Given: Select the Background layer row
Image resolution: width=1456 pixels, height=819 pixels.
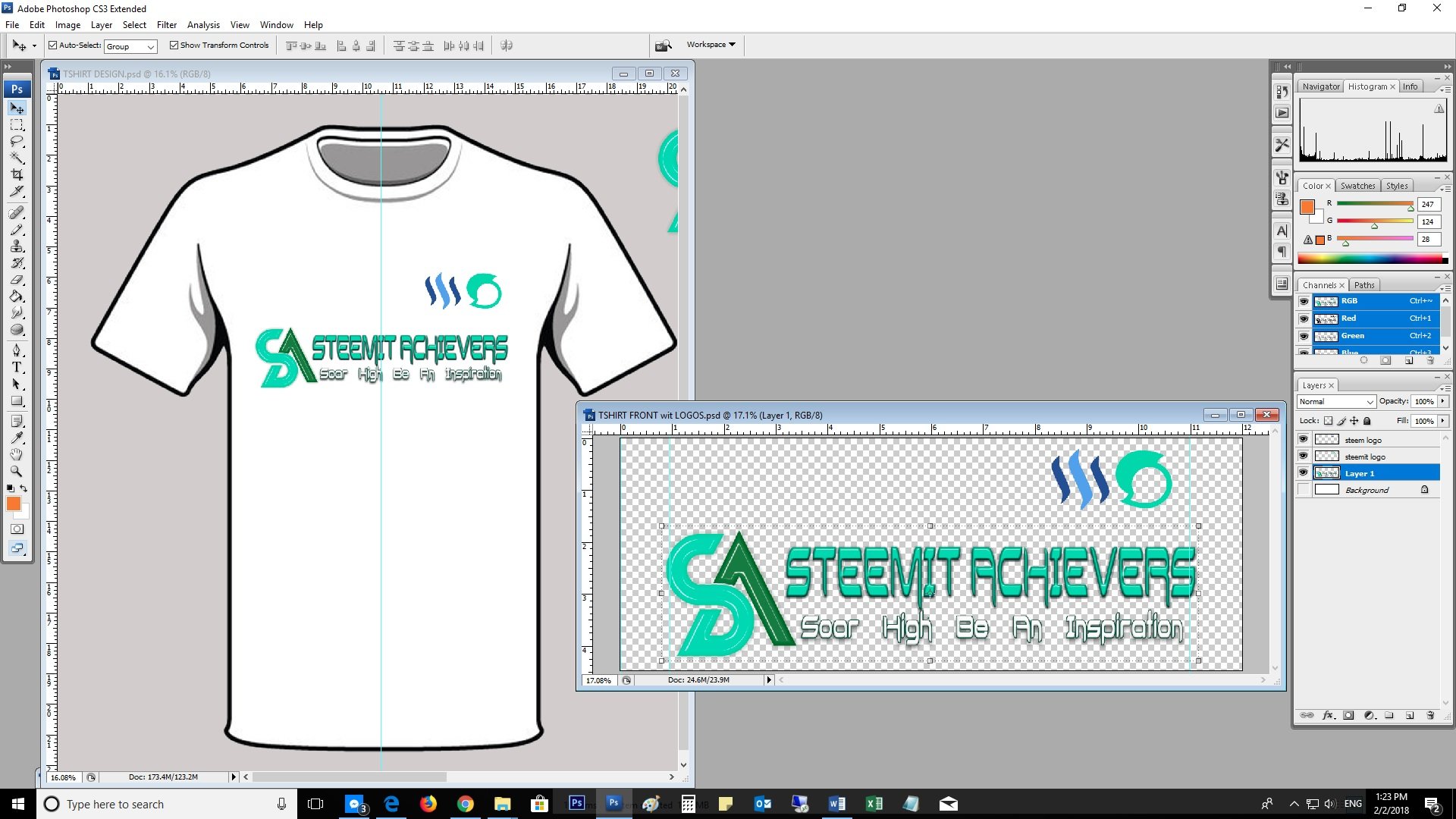Looking at the screenshot, I should point(1375,490).
